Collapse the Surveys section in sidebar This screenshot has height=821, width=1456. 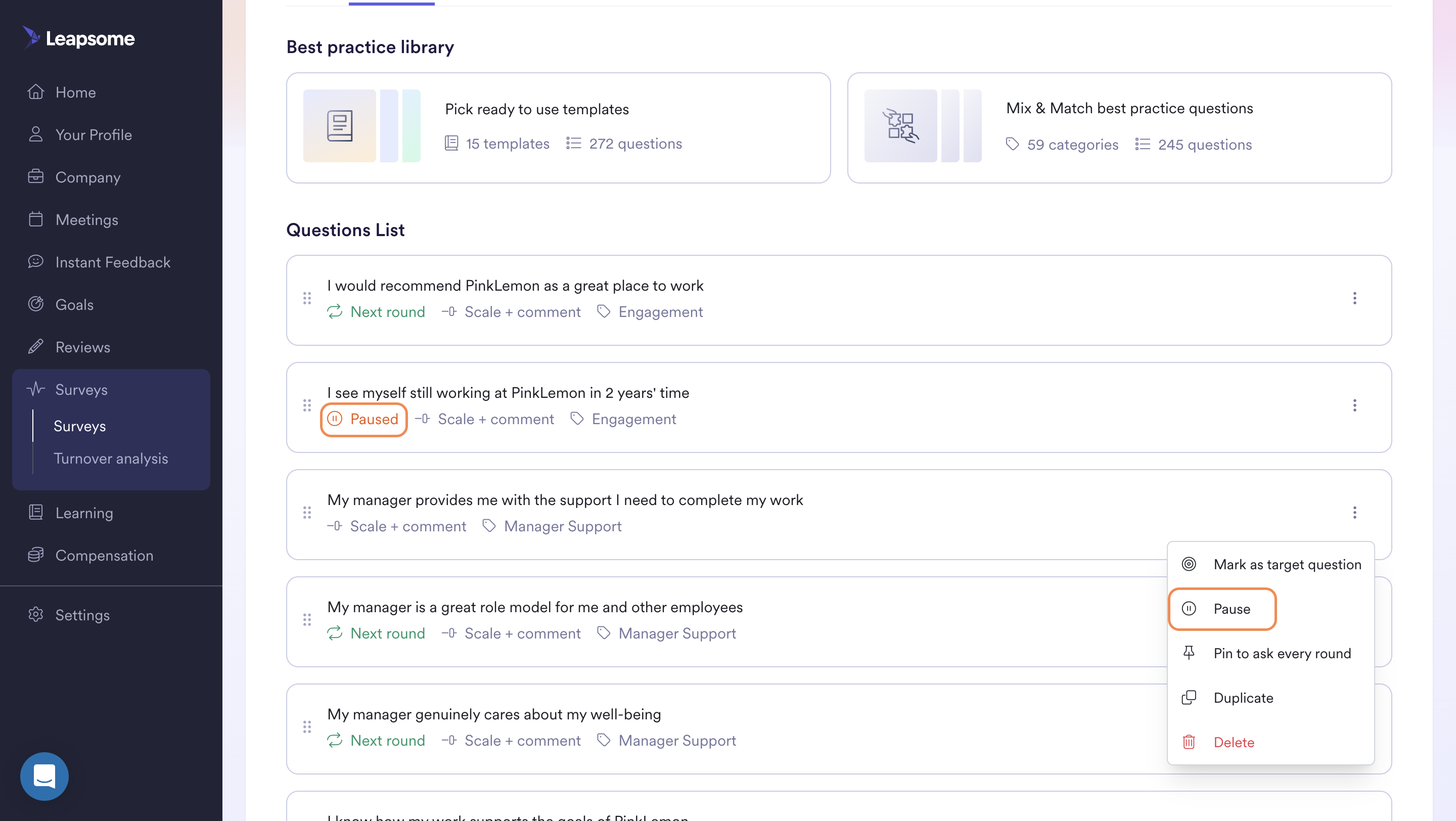coord(81,389)
